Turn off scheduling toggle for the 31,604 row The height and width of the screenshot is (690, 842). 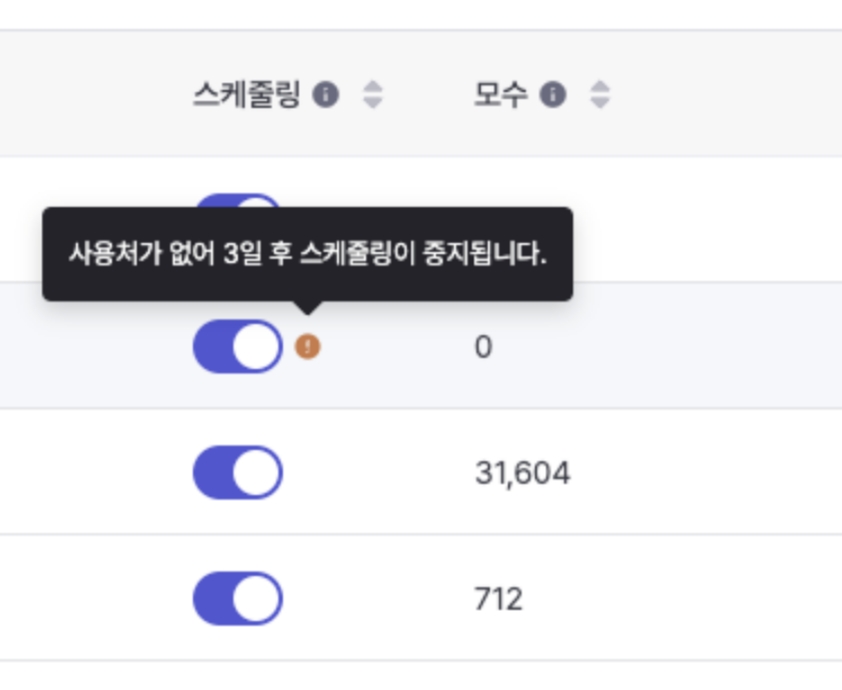(x=237, y=473)
